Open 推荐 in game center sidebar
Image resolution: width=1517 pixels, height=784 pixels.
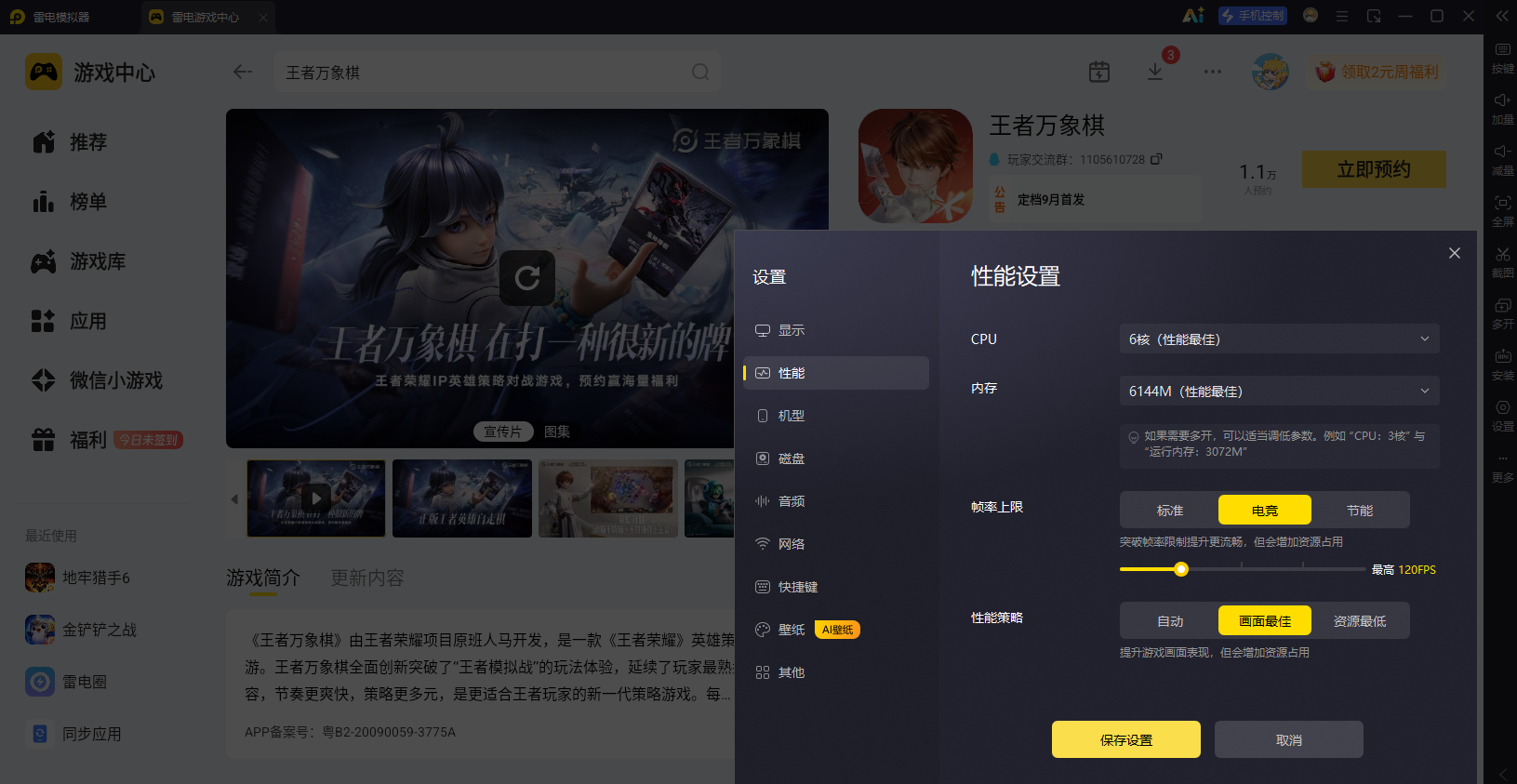tap(69, 142)
